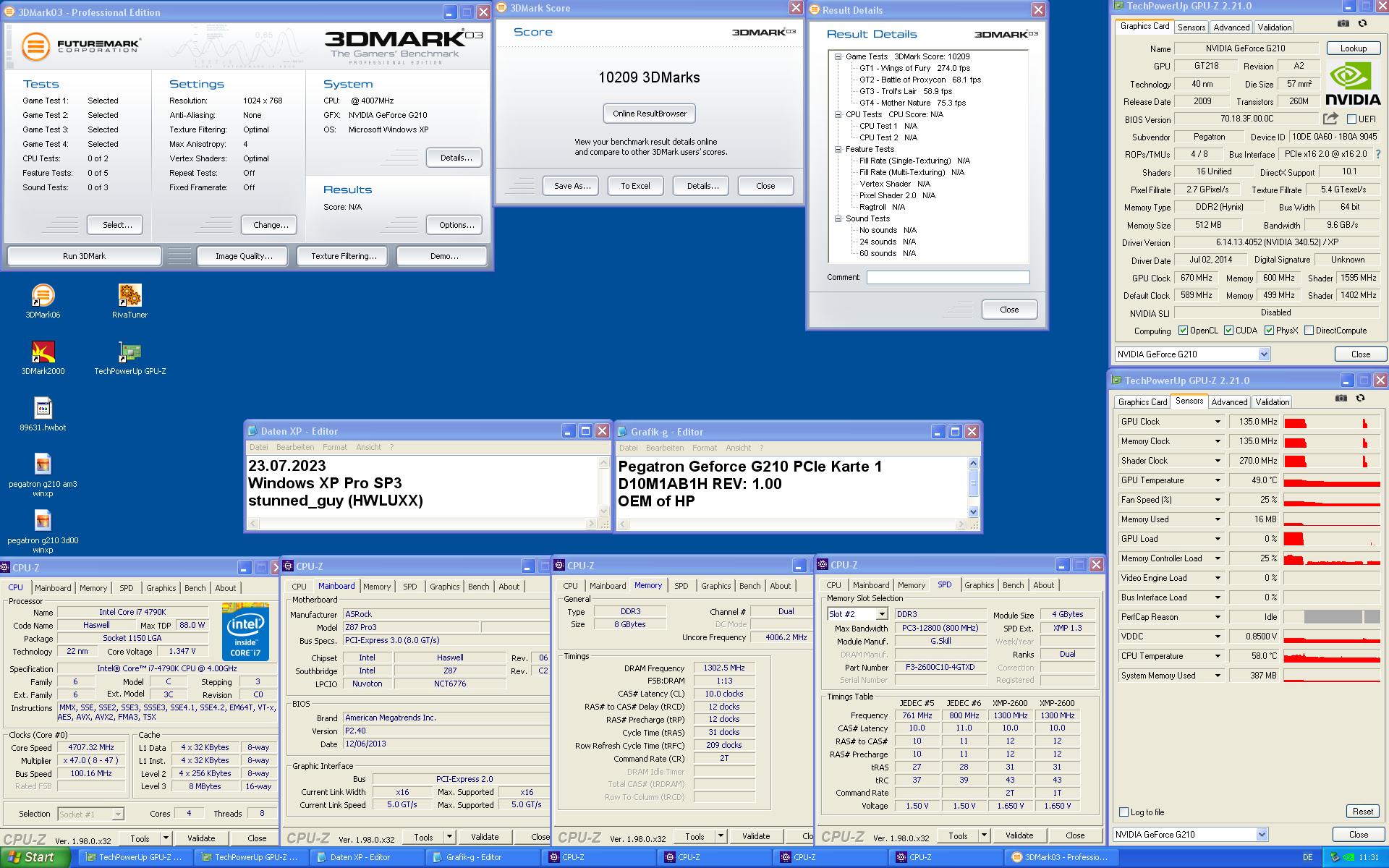Click the Grafik-g Editor vertical scrollbar down arrow
Viewport: 1389px width, 868px height.
coord(973,511)
